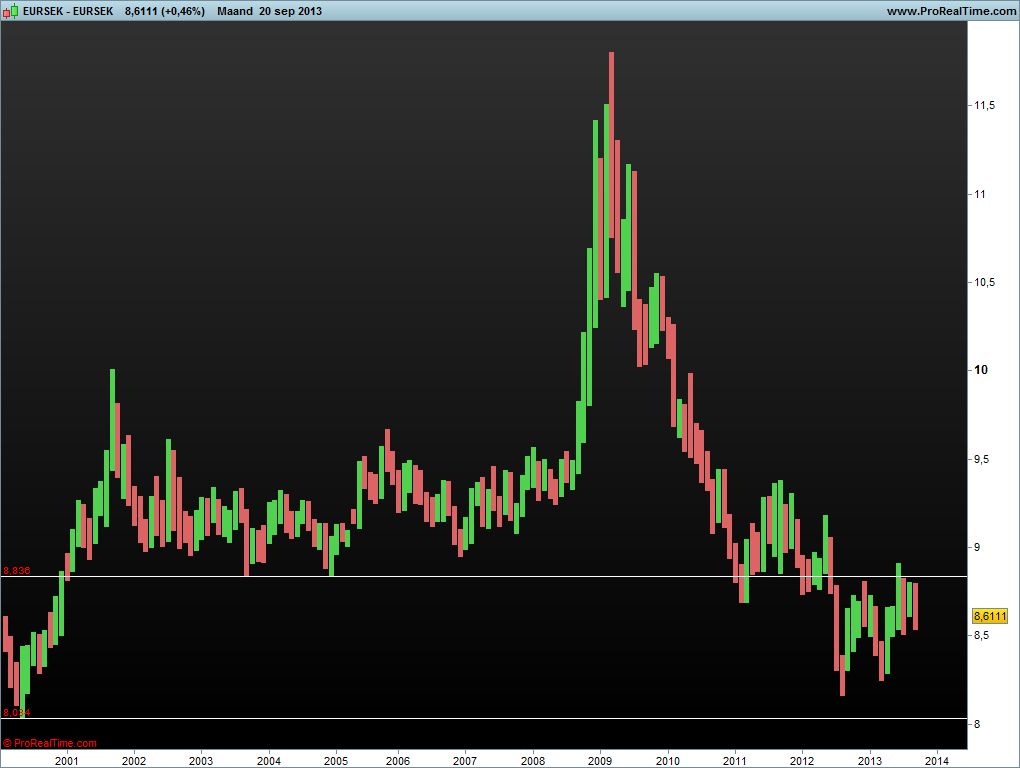Click the 8,6111 (+0,46%) price quote
This screenshot has width=1020, height=768.
pos(165,11)
